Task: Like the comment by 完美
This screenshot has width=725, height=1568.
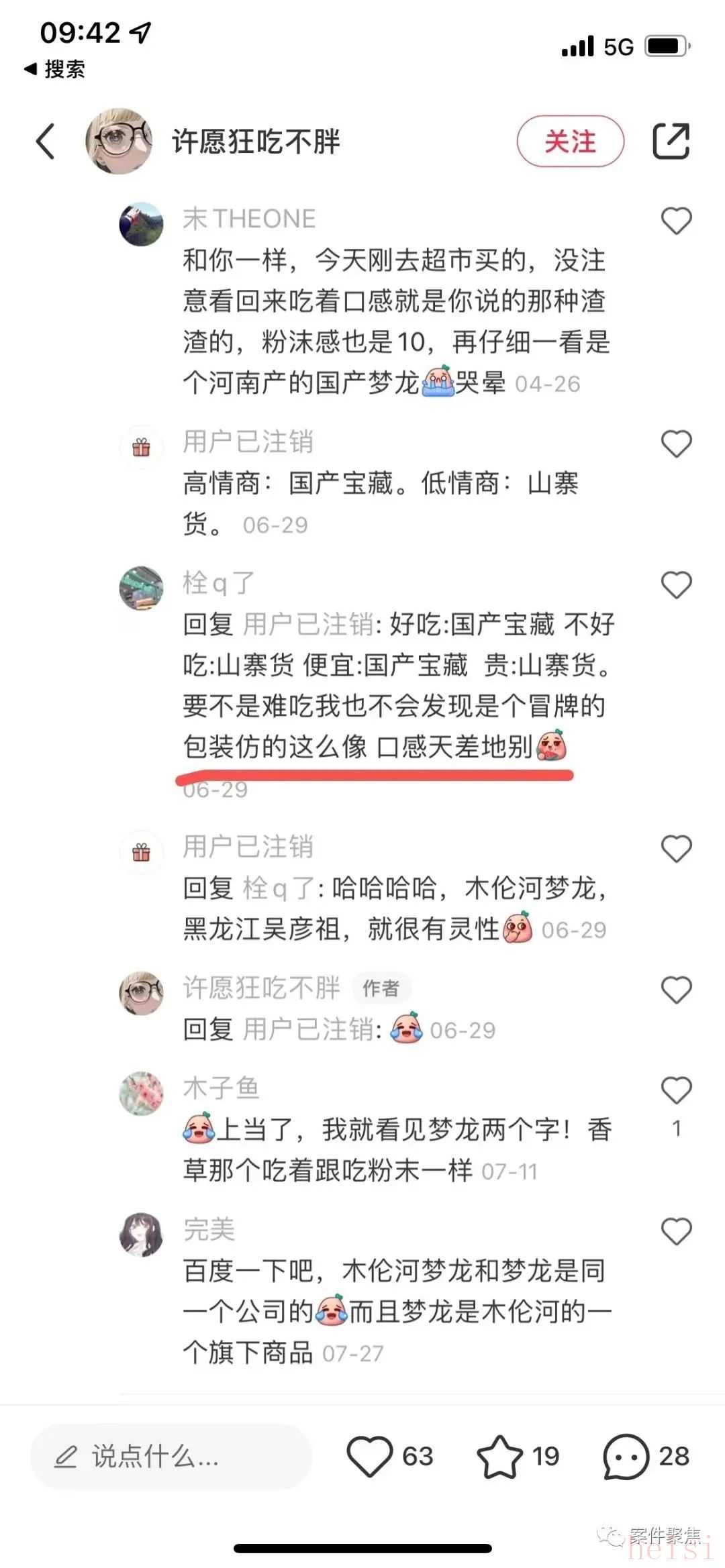Action: pos(676,1231)
